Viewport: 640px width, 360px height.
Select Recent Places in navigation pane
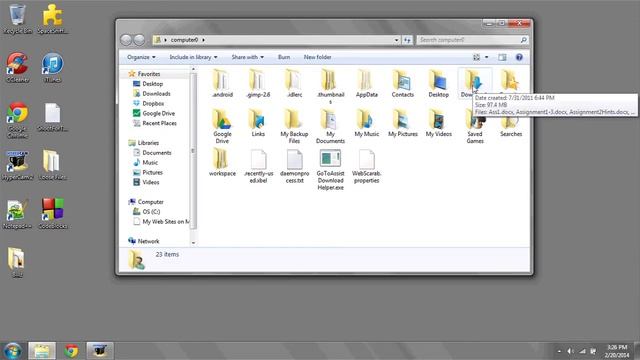coord(159,123)
